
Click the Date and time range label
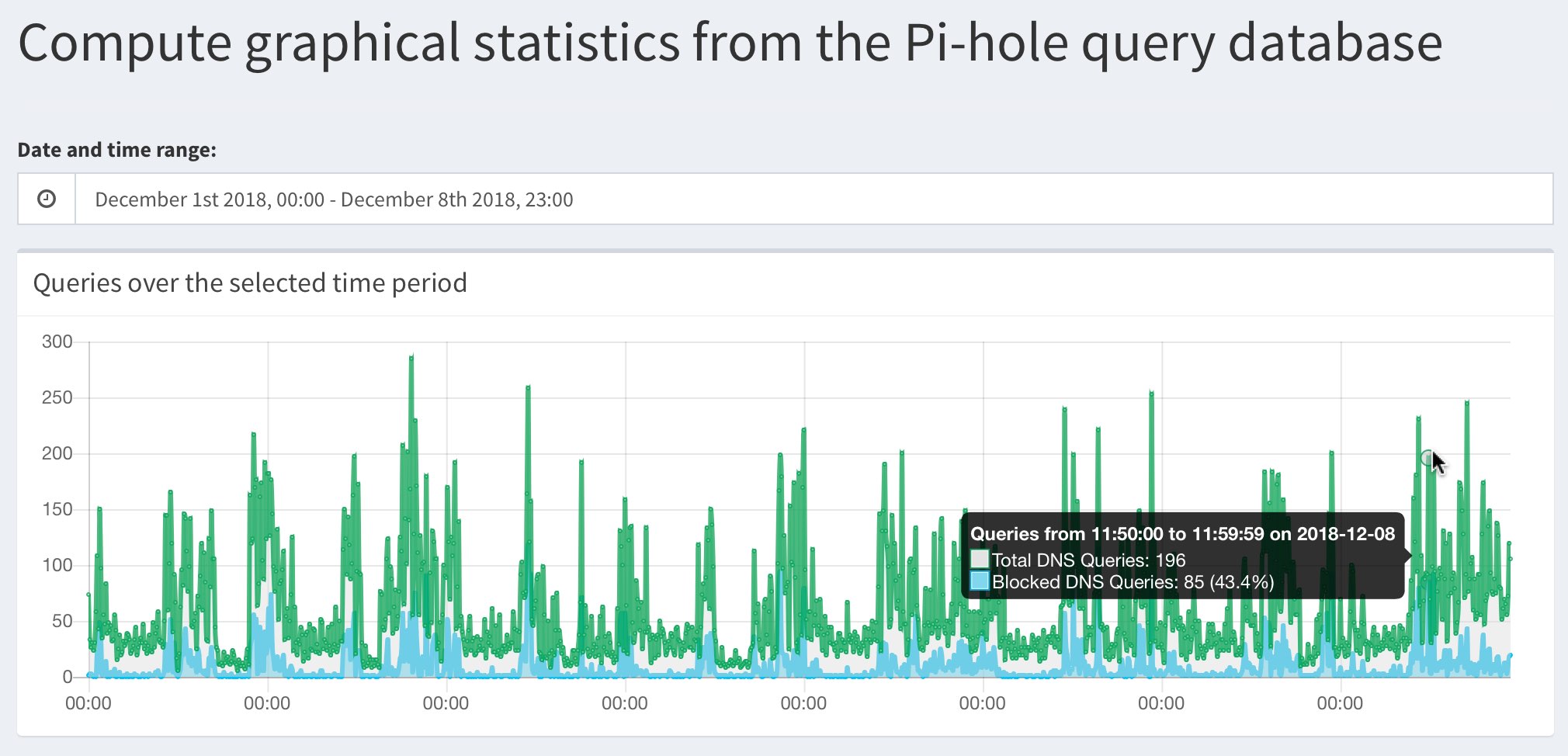116,149
